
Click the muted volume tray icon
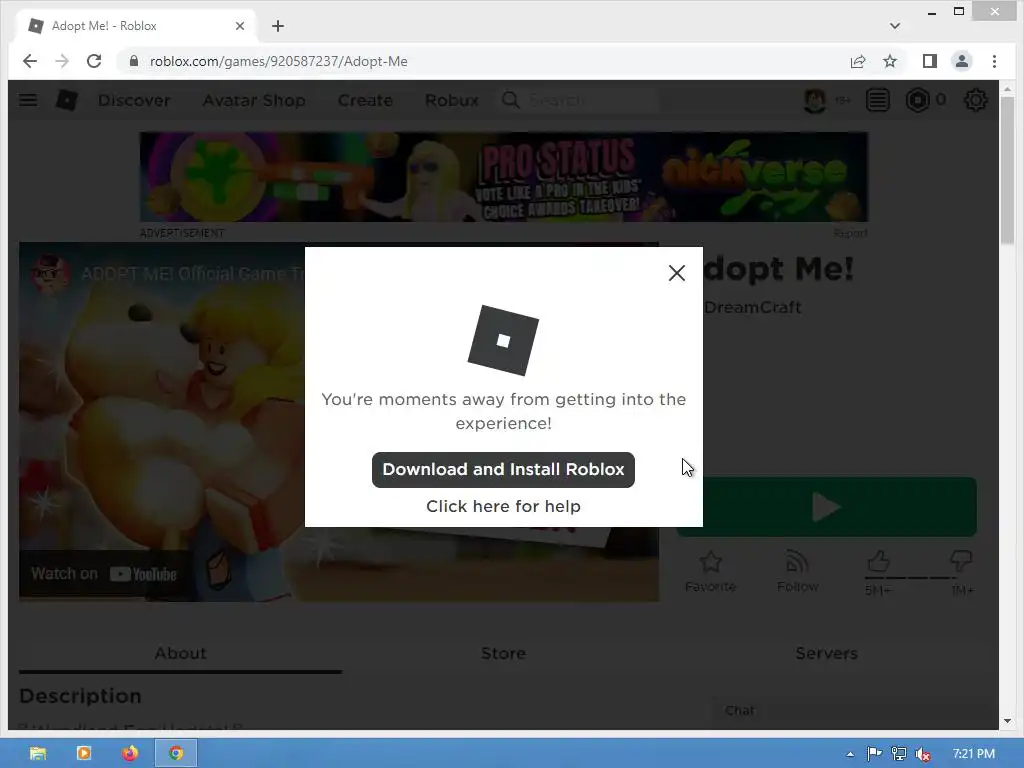(x=923, y=754)
